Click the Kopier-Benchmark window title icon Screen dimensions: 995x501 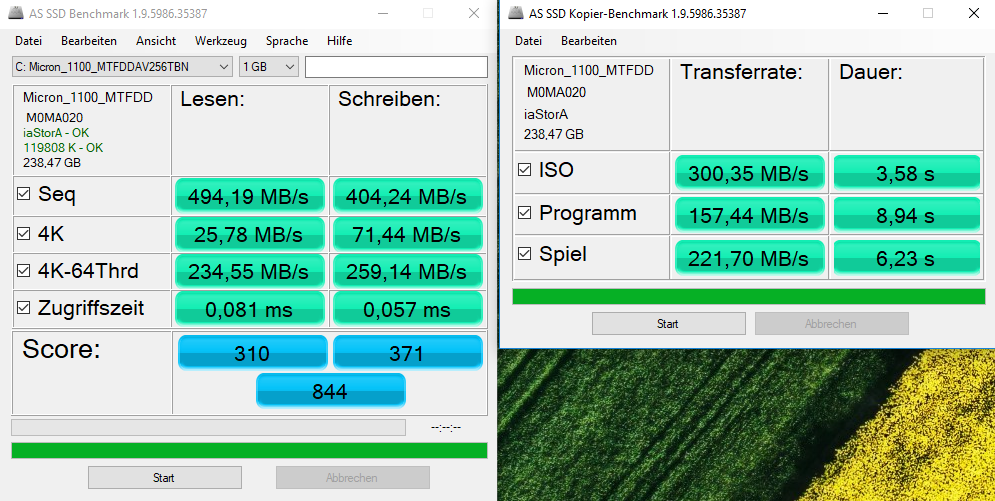[516, 13]
